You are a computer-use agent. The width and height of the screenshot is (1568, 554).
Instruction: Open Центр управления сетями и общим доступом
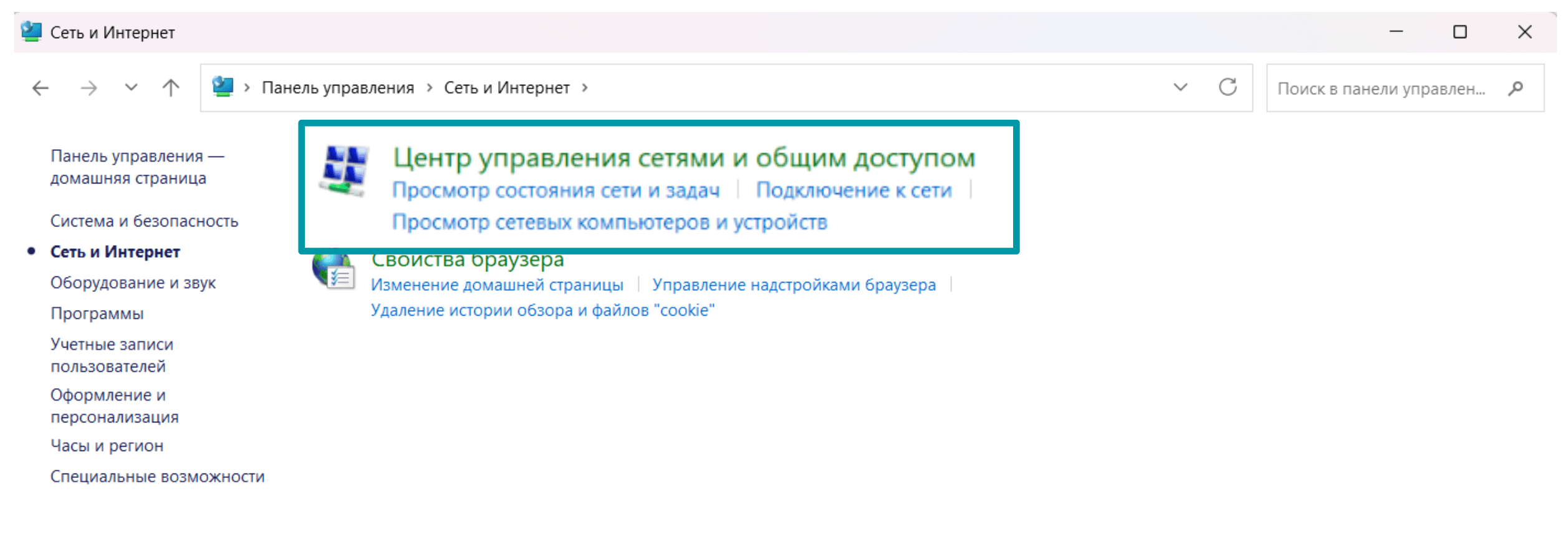pyautogui.click(x=683, y=158)
